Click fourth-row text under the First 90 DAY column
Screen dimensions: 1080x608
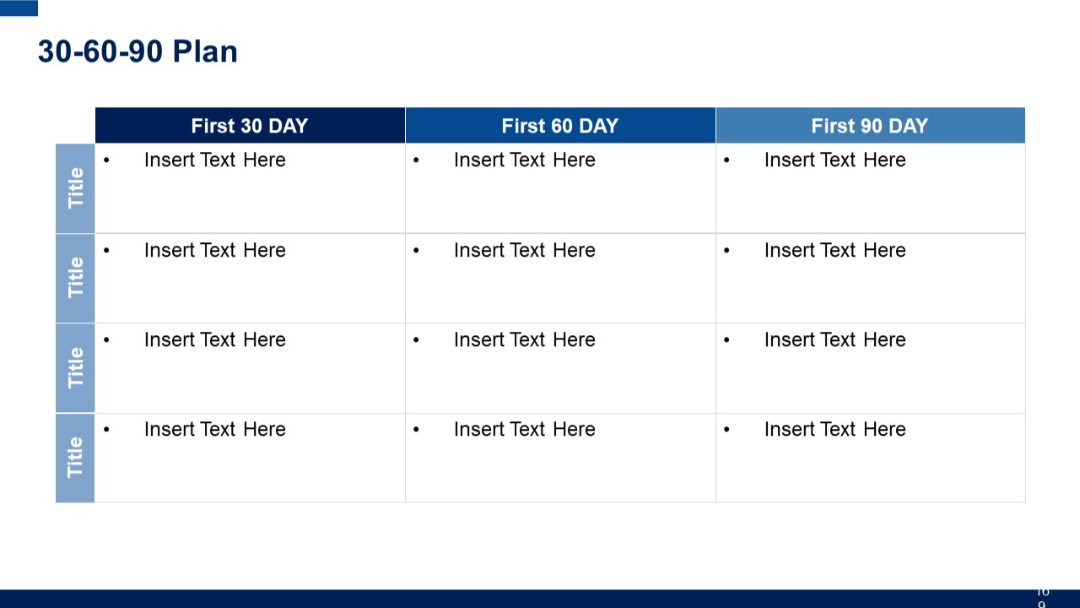pyautogui.click(x=835, y=429)
